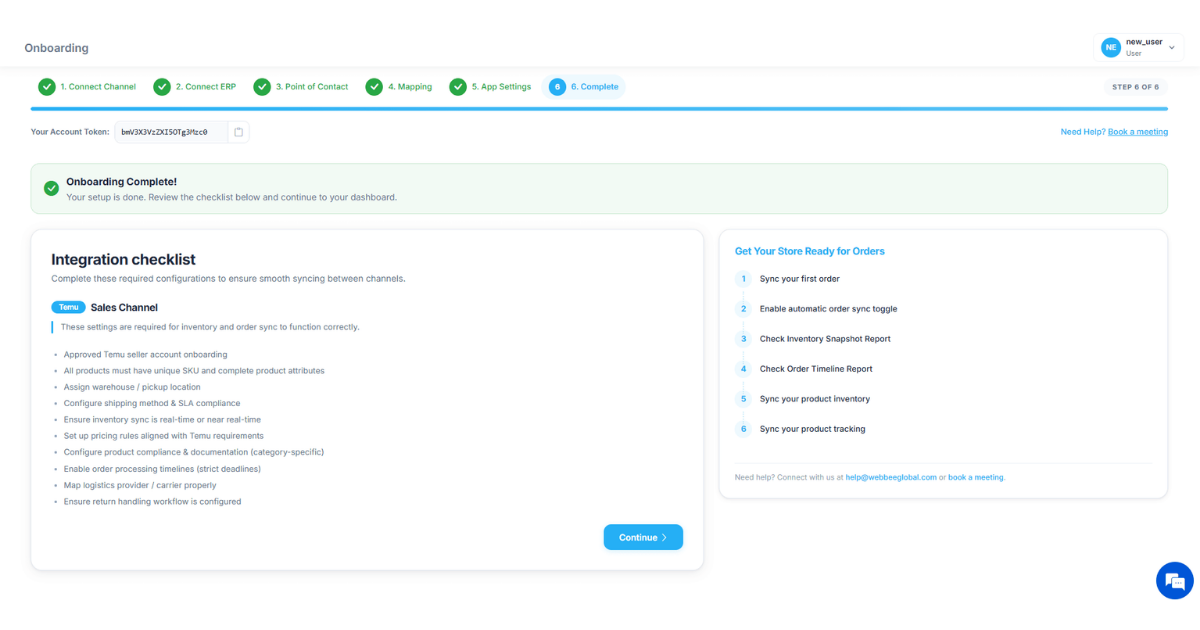Click the green checkmark beside Connect Channel
The image size is (1200, 630).
pos(47,87)
